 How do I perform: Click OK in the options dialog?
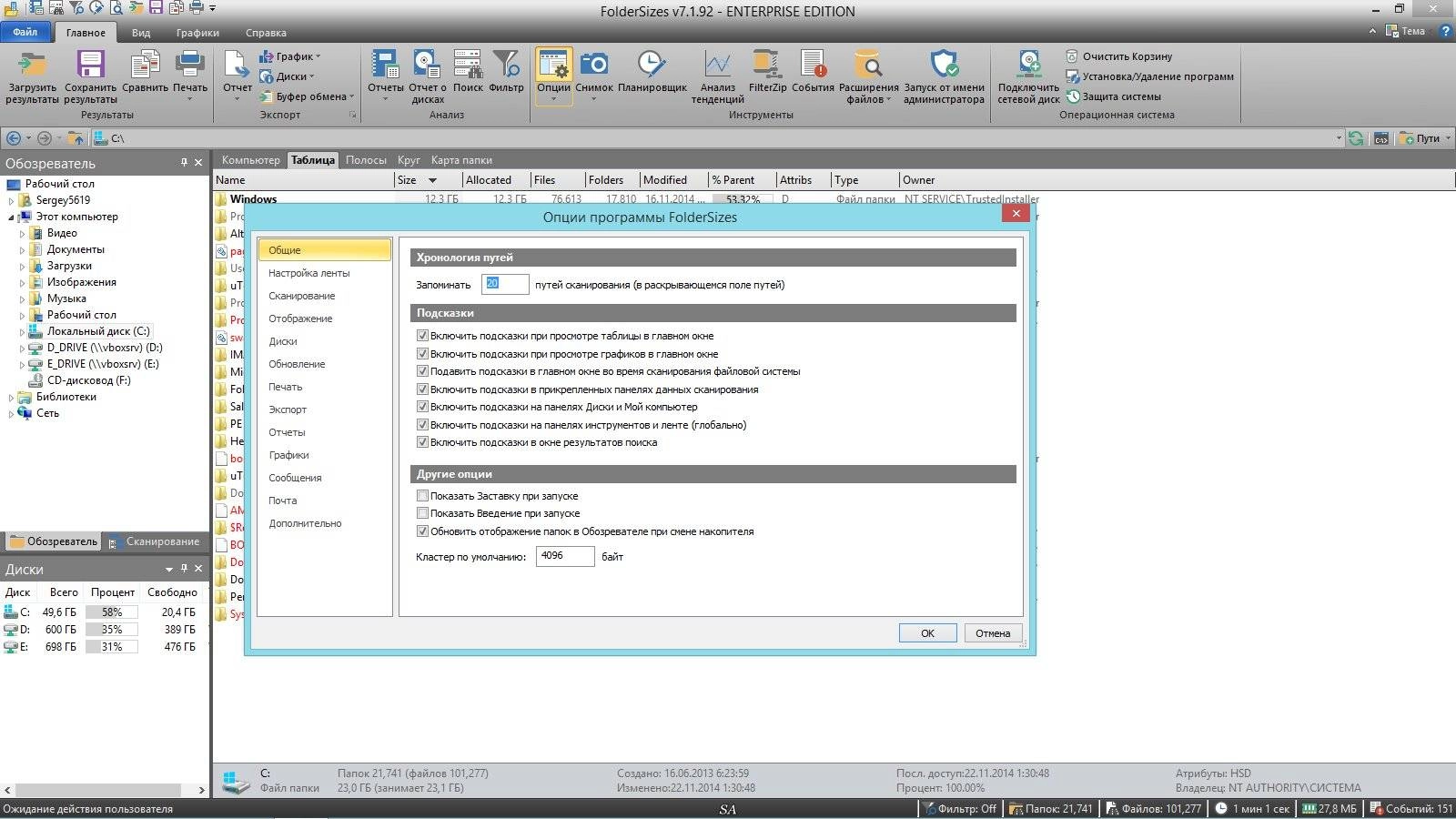927,633
